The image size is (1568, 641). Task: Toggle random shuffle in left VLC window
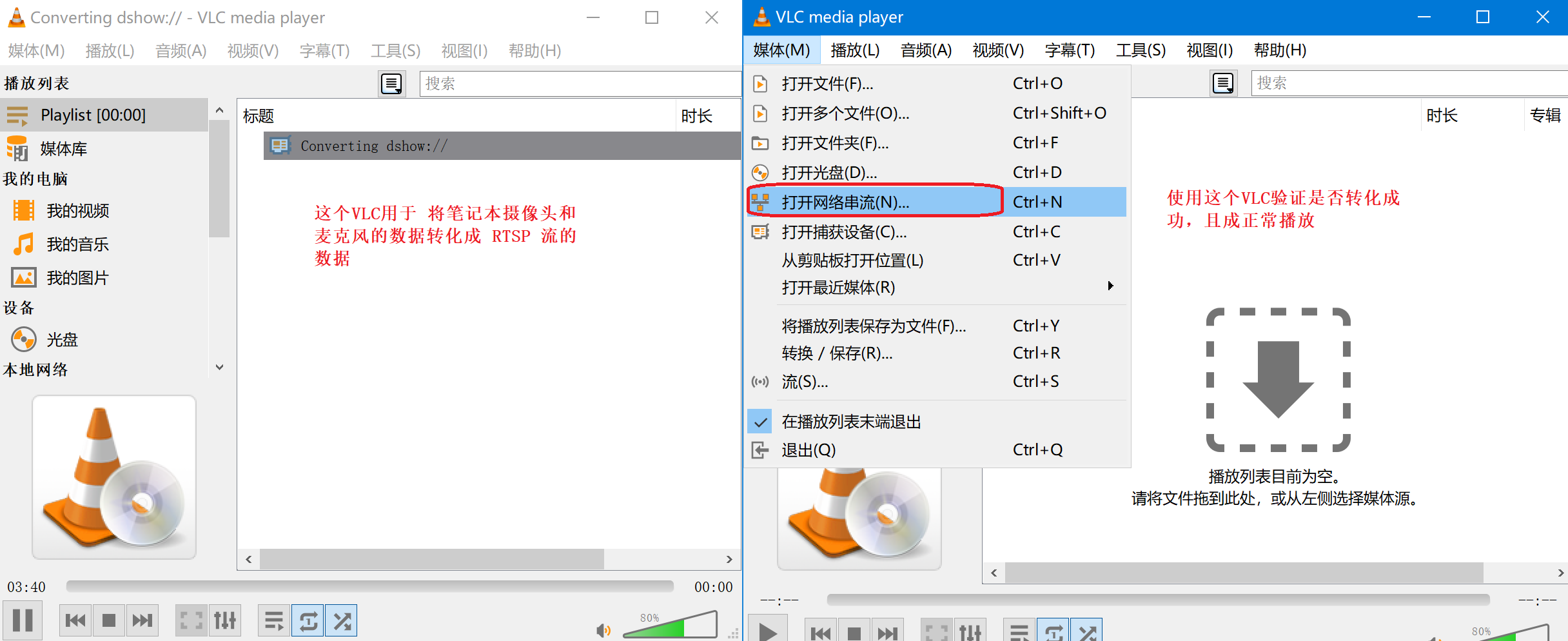tap(342, 620)
